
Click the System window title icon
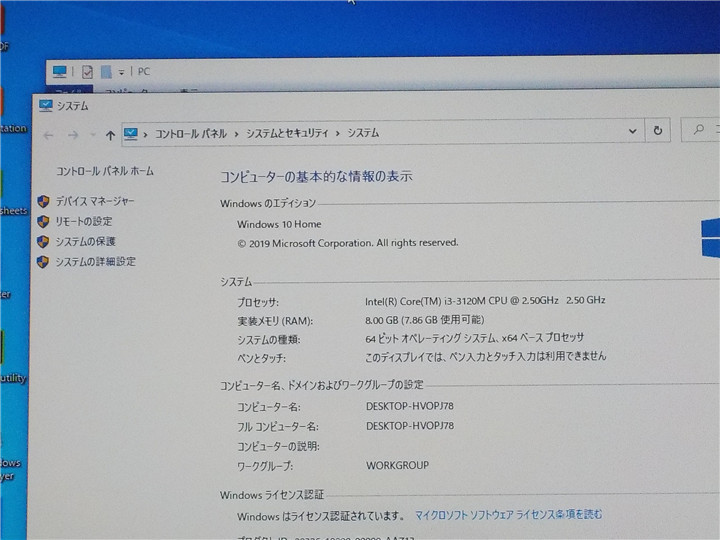pos(46,106)
